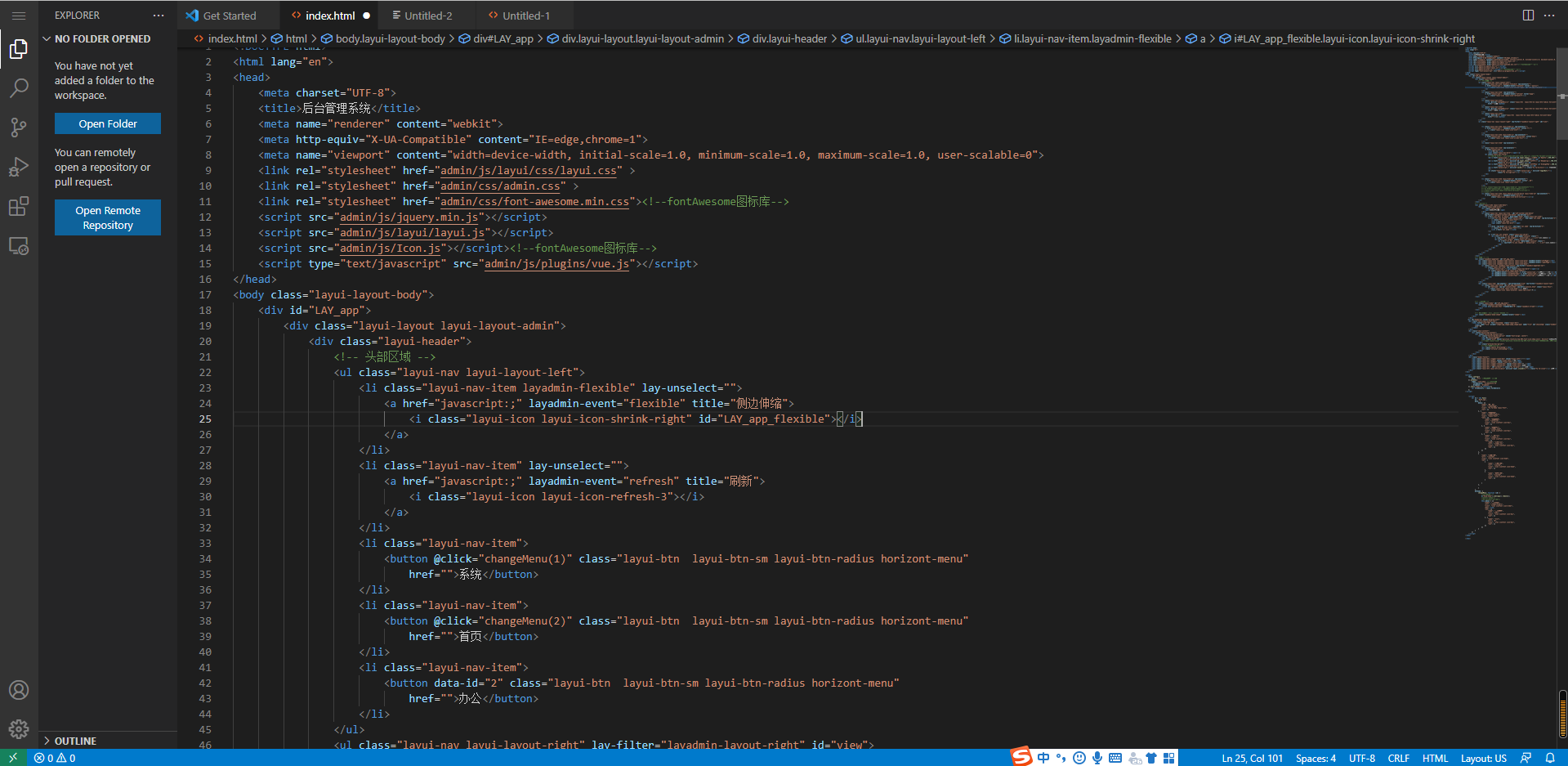
Task: Follow link admin/css/admin.css
Action: coord(501,186)
